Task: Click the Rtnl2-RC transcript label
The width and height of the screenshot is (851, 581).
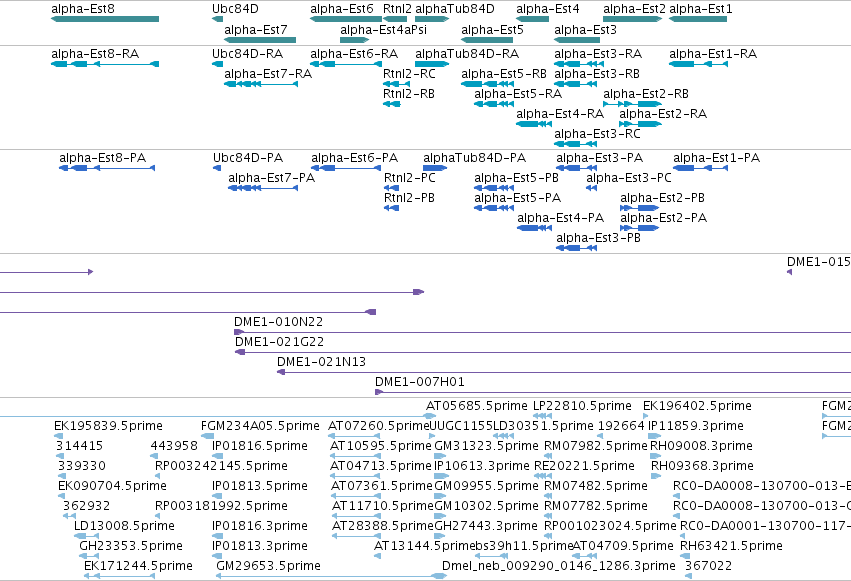Action: pos(409,74)
